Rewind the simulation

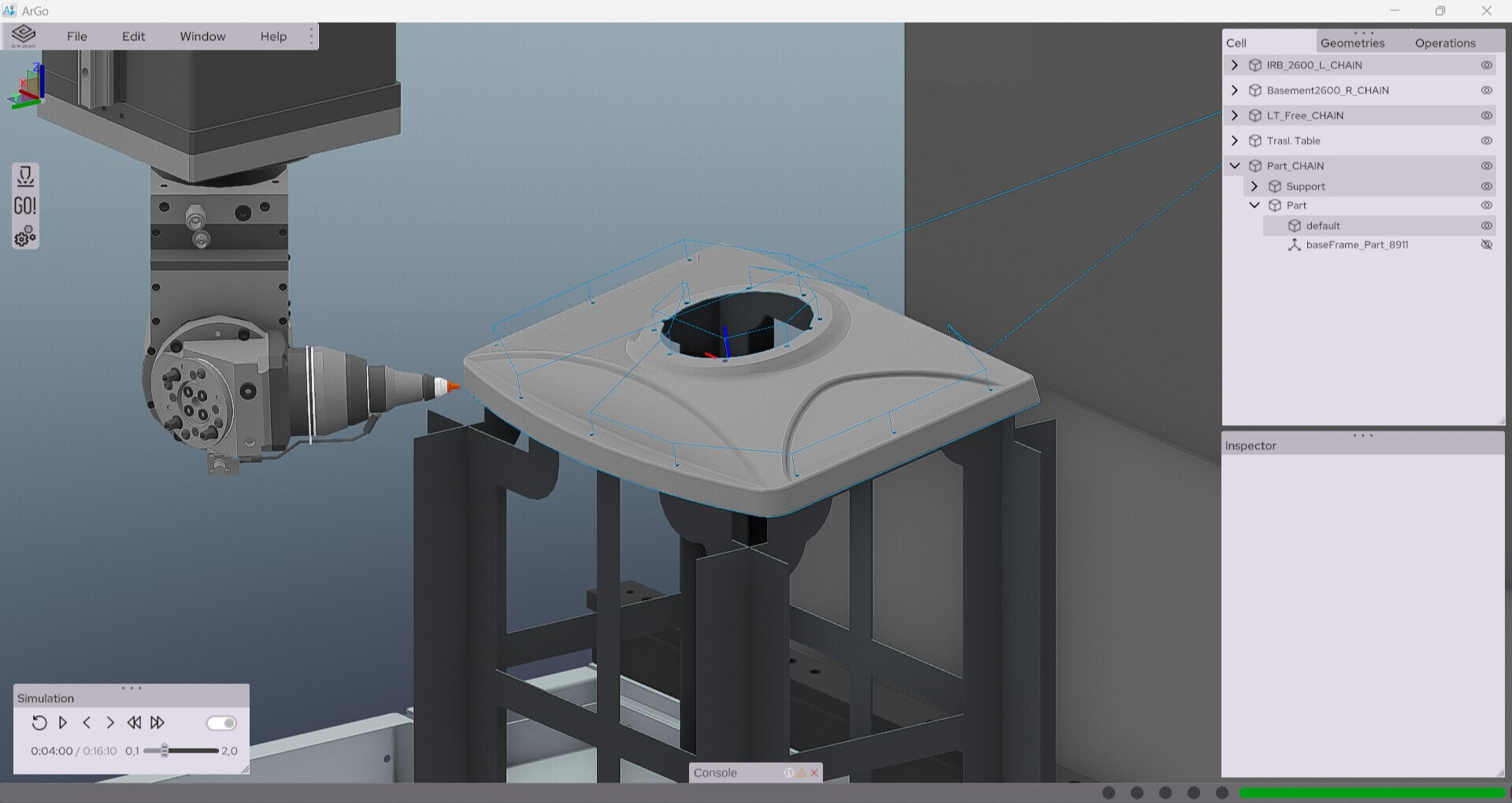[134, 723]
